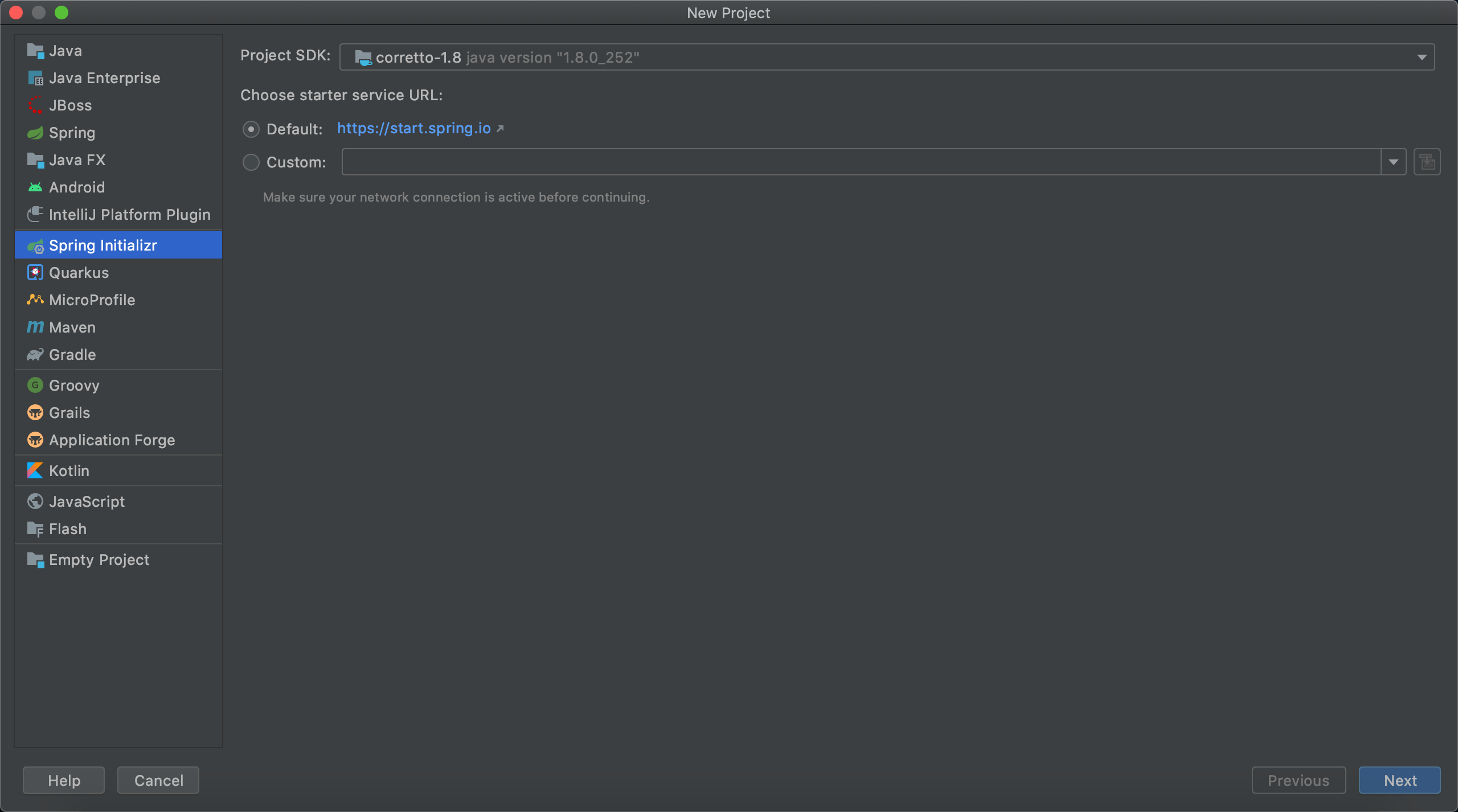Screen dimensions: 1458x812
Task: Open the Help button
Action: pos(64,780)
